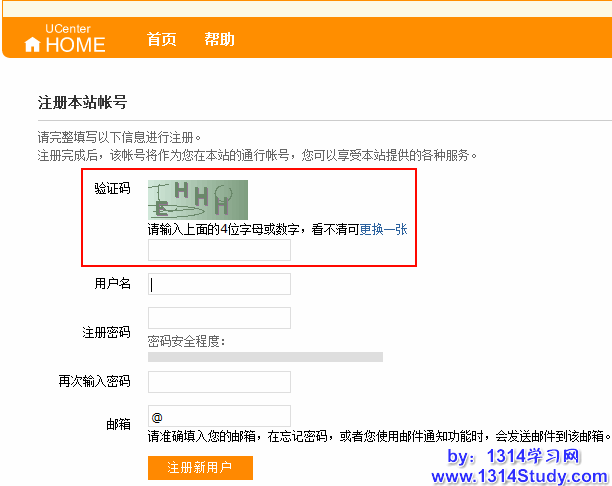The width and height of the screenshot is (612, 486).
Task: Click the 验证码 field label
Action: (112, 189)
